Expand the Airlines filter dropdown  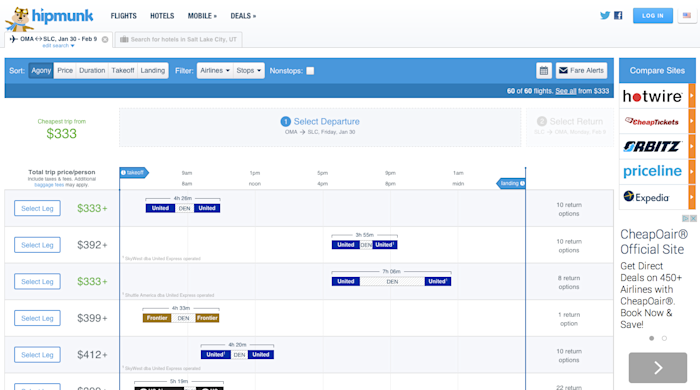pyautogui.click(x=215, y=71)
